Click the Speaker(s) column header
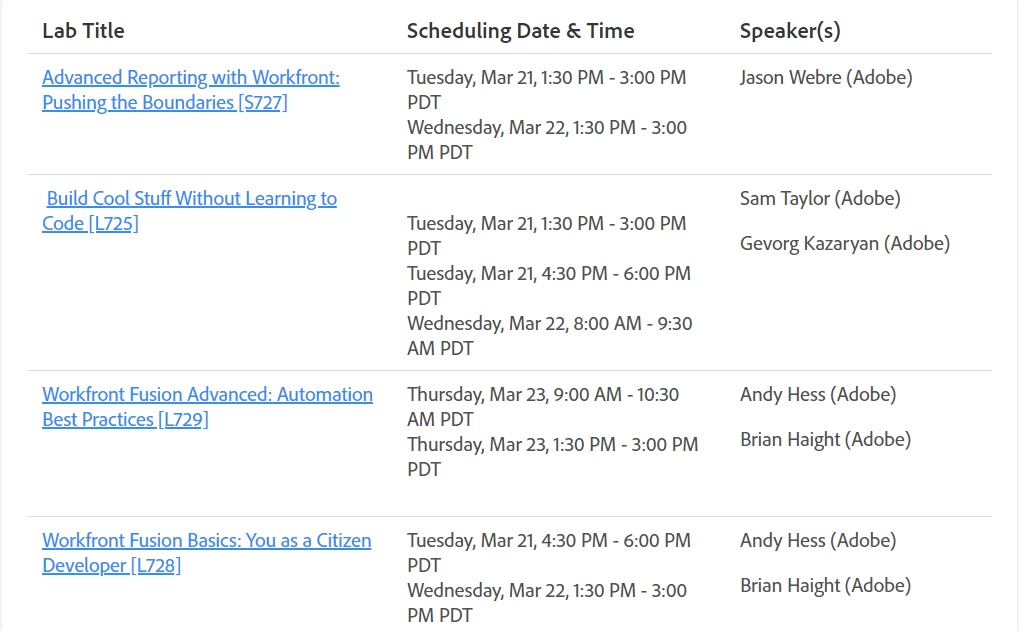This screenshot has height=631, width=1019. tap(790, 31)
